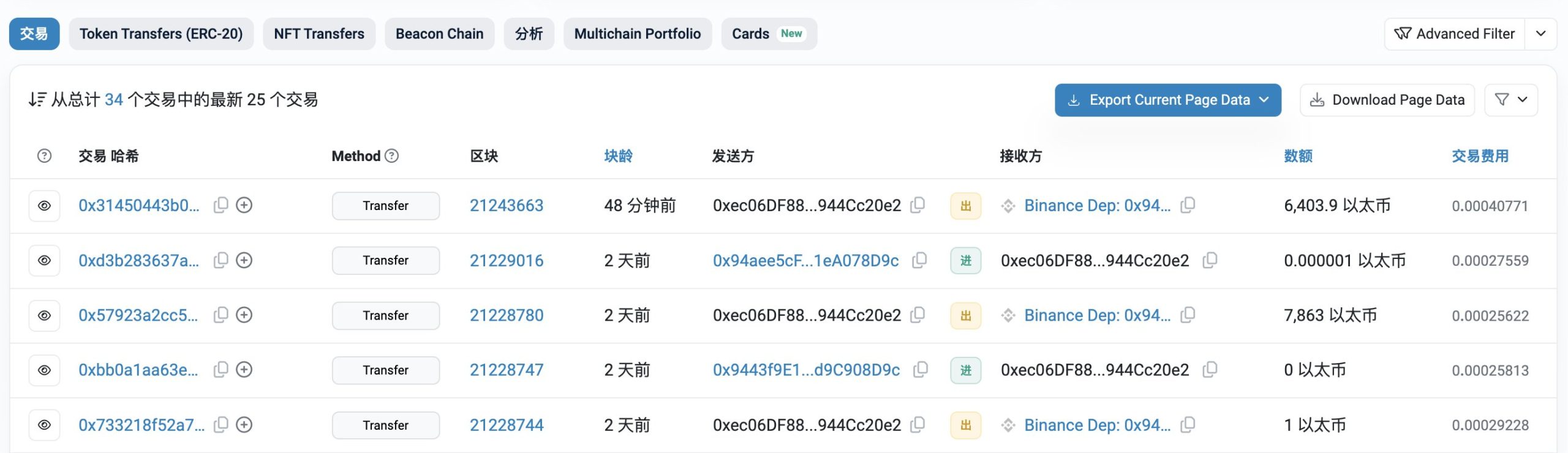Toggle eye preview for transaction 0x31450443b0
1568x453 pixels.
click(44, 206)
